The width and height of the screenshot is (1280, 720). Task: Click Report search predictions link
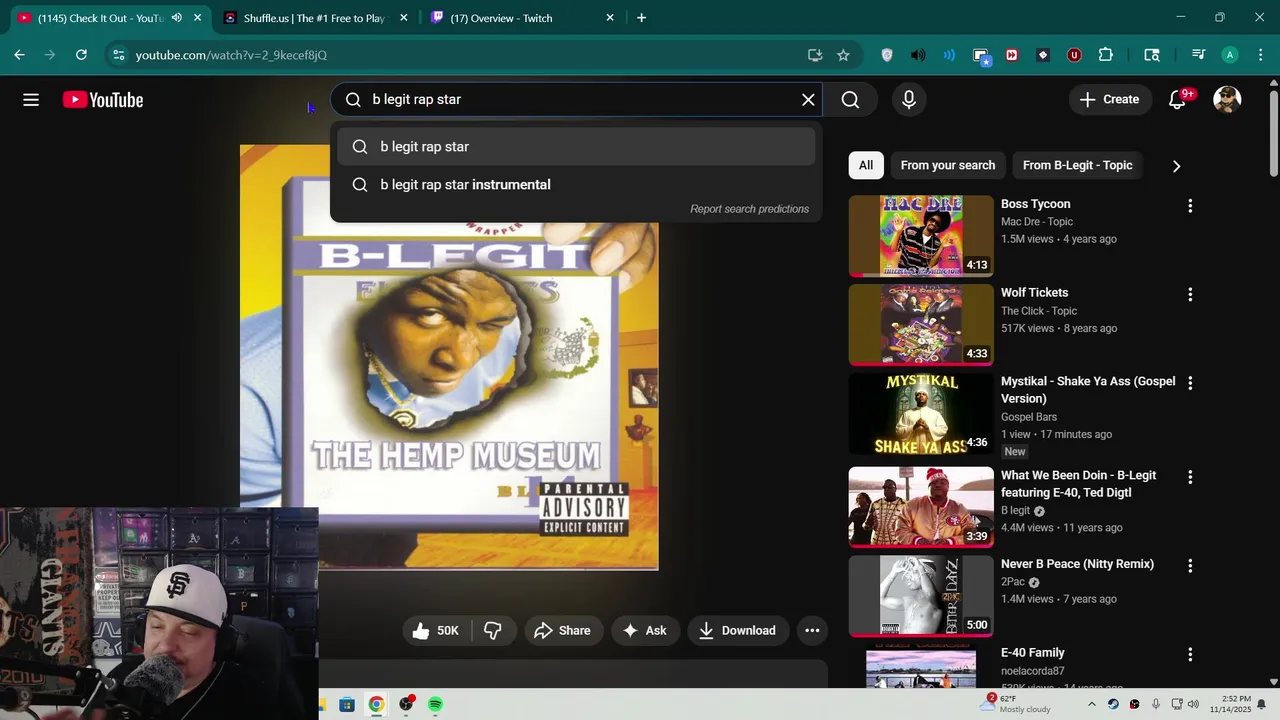pyautogui.click(x=749, y=209)
